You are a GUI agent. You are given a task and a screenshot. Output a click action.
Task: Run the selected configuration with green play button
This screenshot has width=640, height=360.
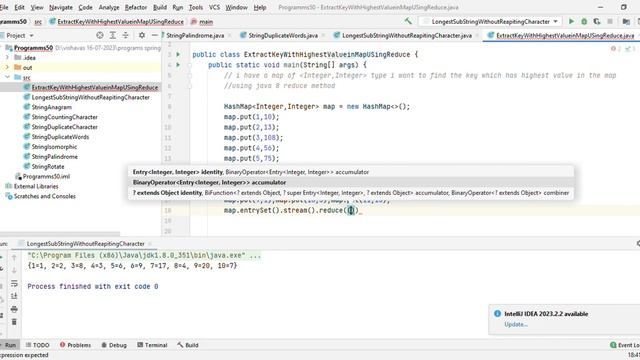(571, 21)
